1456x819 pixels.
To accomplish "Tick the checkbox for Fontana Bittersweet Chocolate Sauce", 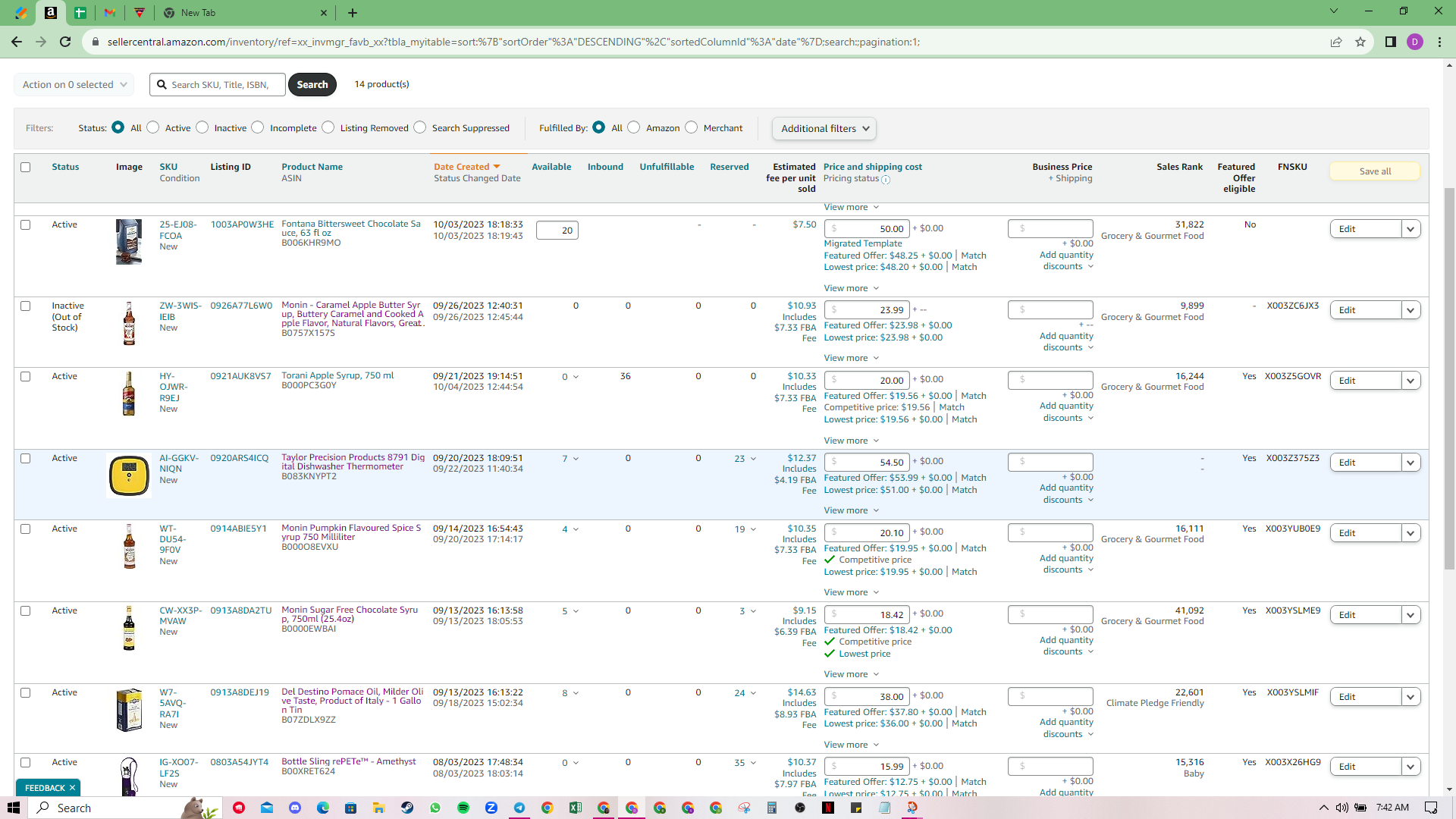I will click(26, 224).
